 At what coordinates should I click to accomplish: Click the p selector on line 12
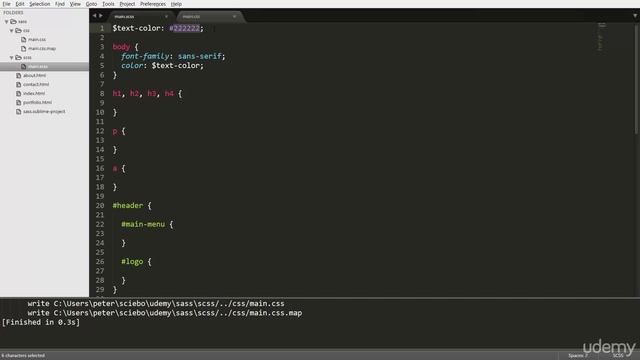pos(115,131)
